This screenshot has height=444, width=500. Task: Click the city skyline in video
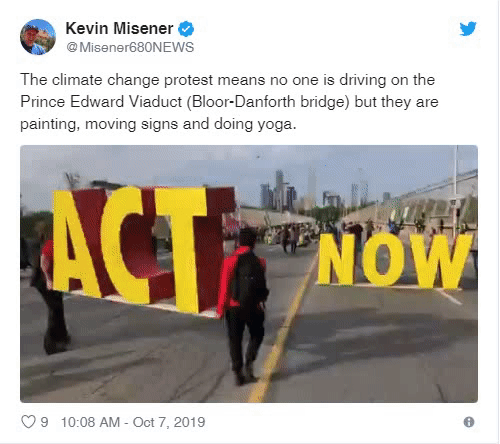(313, 191)
